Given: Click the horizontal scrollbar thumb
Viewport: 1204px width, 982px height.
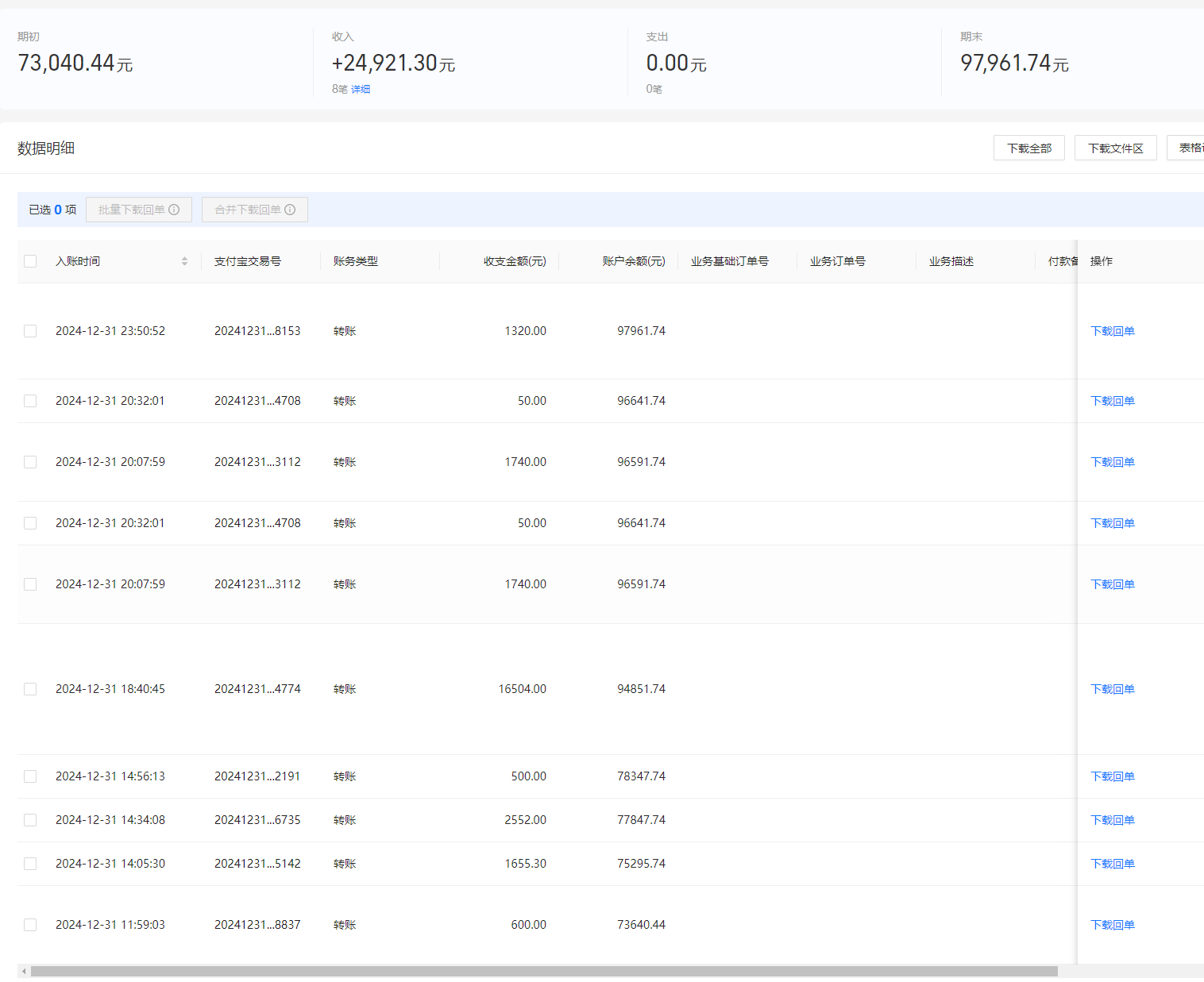Looking at the screenshot, I should [544, 971].
